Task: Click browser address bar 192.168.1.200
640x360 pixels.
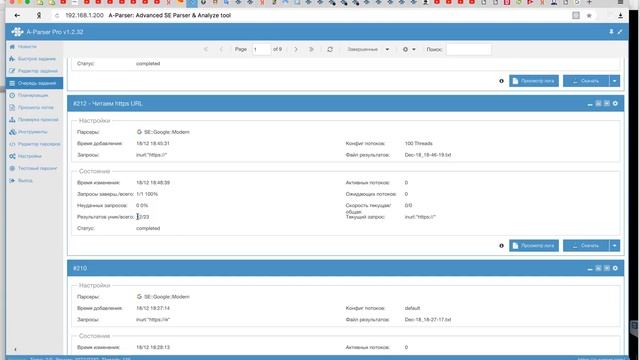Action: 84,16
